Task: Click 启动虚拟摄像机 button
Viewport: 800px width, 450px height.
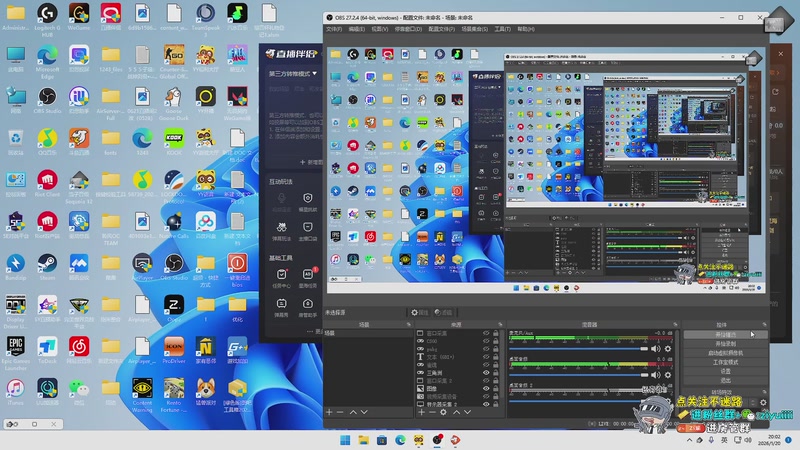Action: point(726,353)
